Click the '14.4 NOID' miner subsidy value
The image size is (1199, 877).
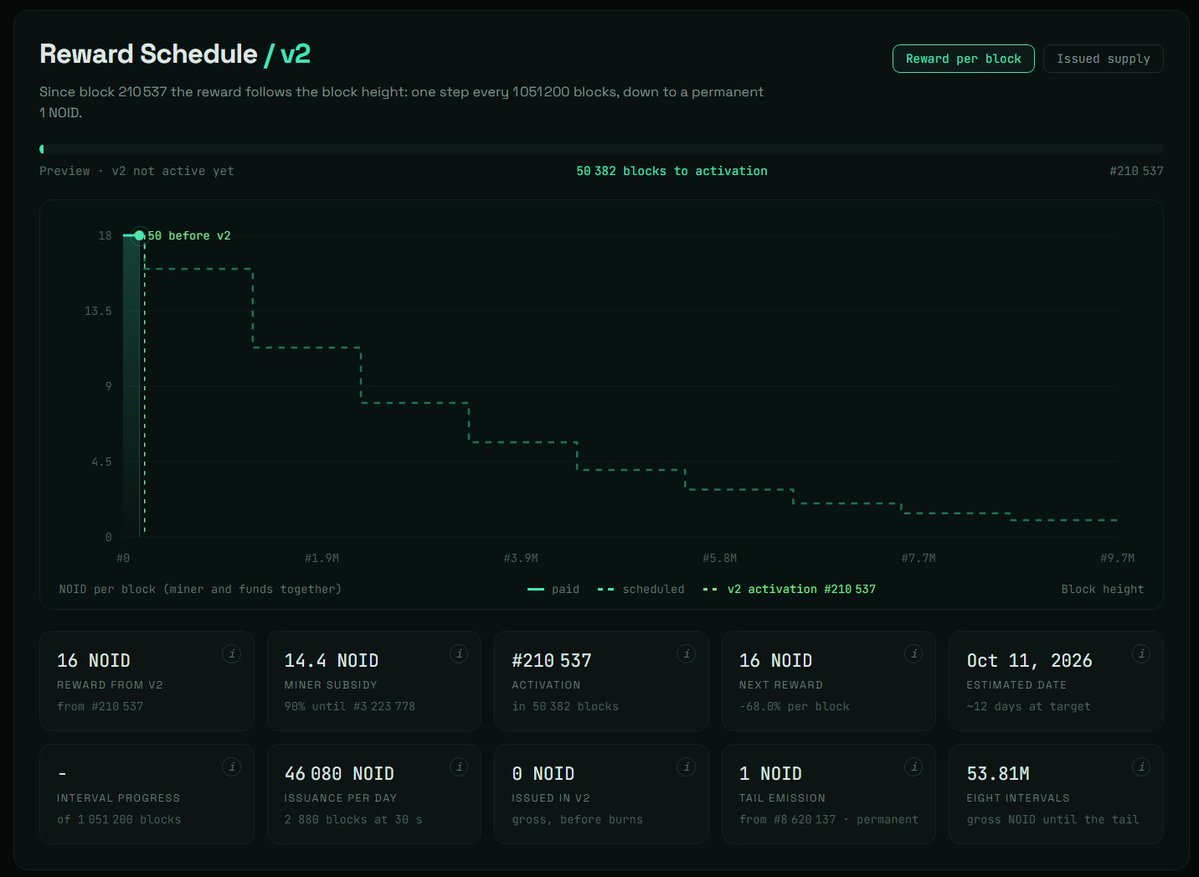click(331, 661)
